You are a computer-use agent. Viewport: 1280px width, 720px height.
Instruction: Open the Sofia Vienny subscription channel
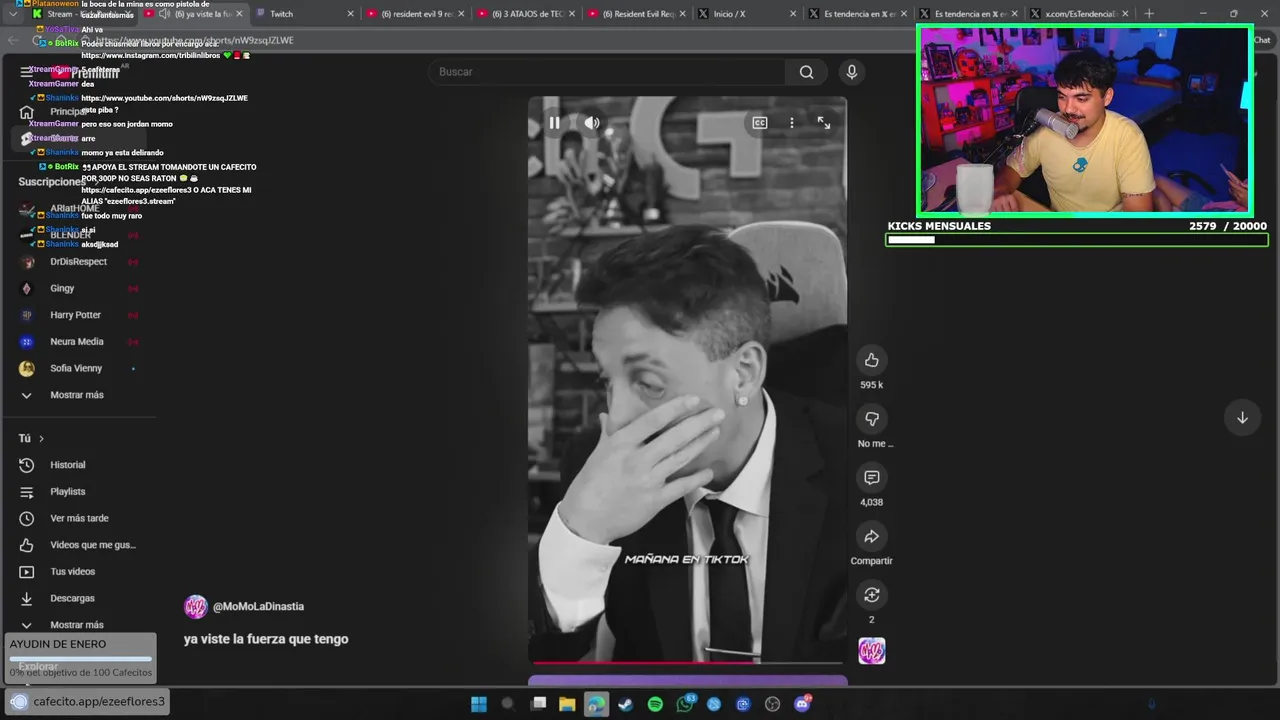[x=78, y=369]
